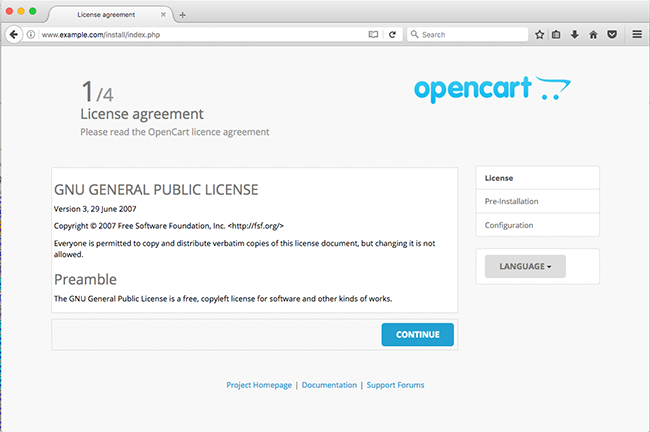Click the browser back arrow button

tap(14, 34)
